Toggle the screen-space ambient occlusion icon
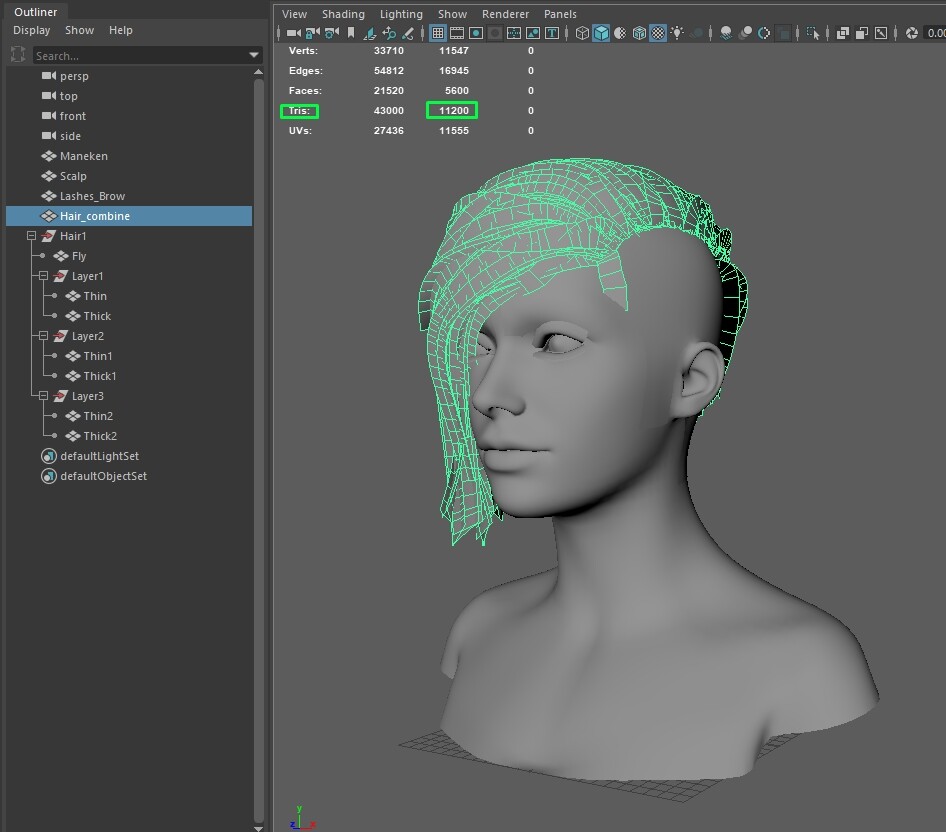This screenshot has height=832, width=946. point(744,33)
